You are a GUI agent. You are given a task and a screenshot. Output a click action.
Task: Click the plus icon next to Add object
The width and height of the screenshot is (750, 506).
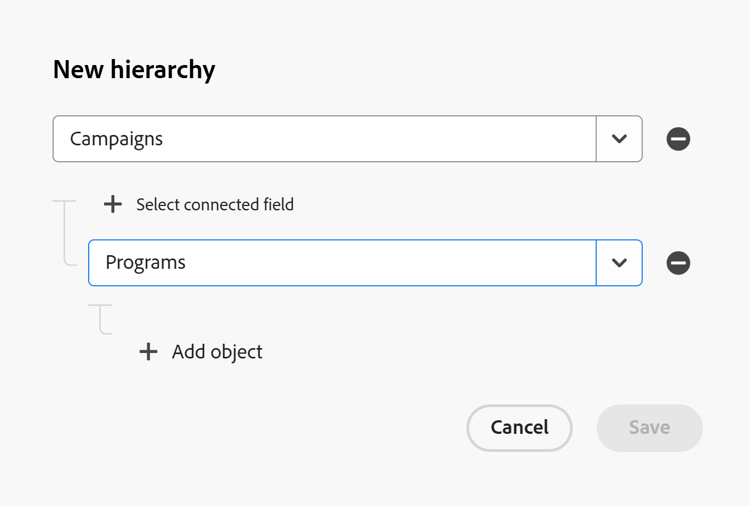tap(148, 351)
